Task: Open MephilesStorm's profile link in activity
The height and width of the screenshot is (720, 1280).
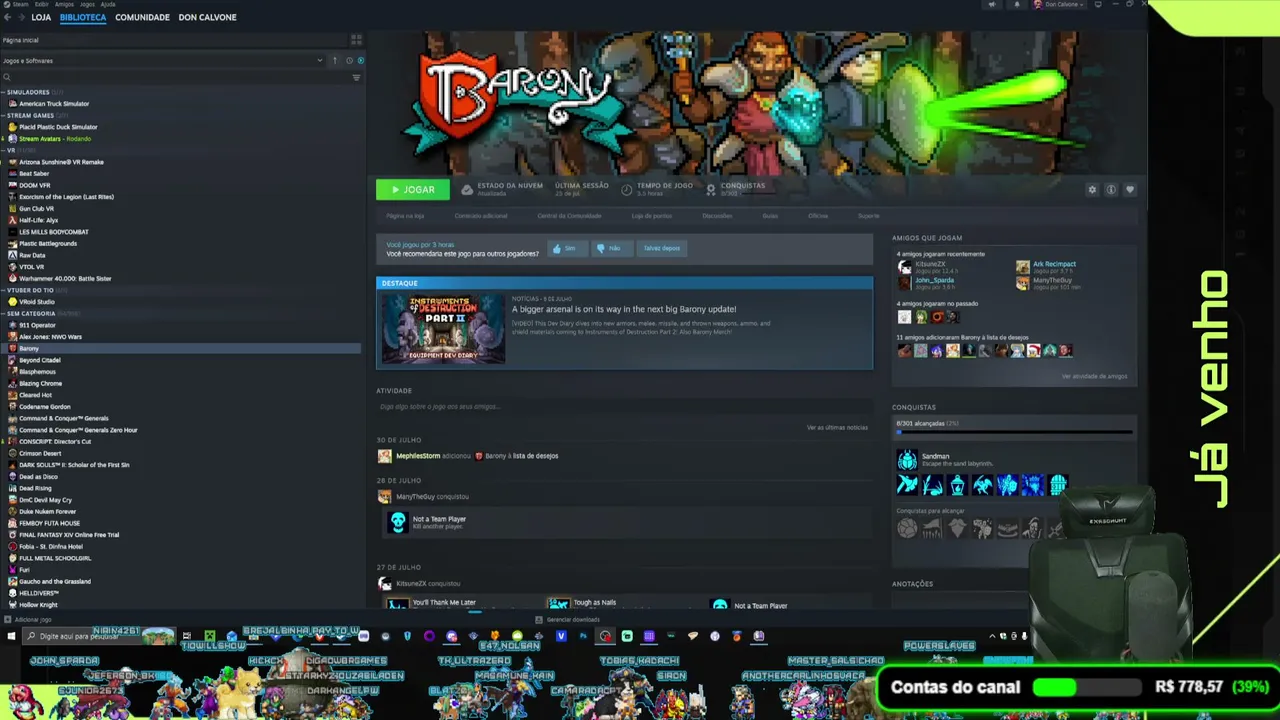Action: 418,456
